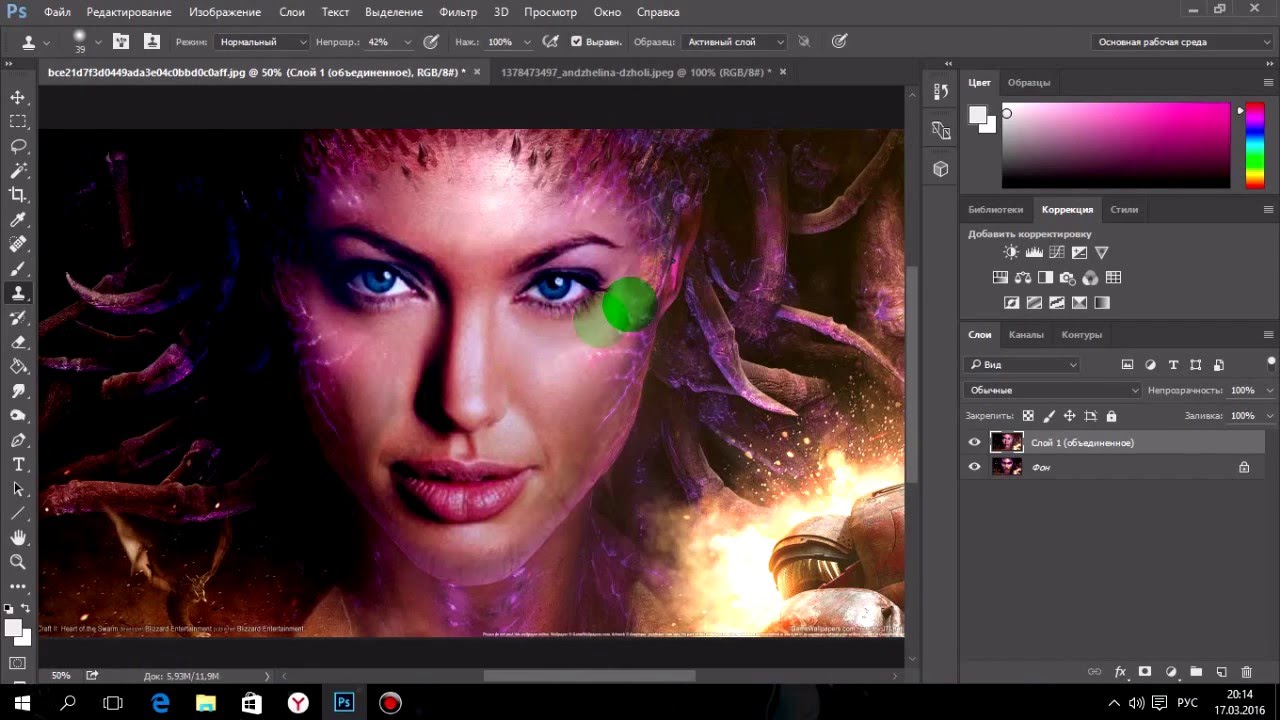The width and height of the screenshot is (1280, 720).
Task: Select the Hand tool
Action: click(x=18, y=538)
